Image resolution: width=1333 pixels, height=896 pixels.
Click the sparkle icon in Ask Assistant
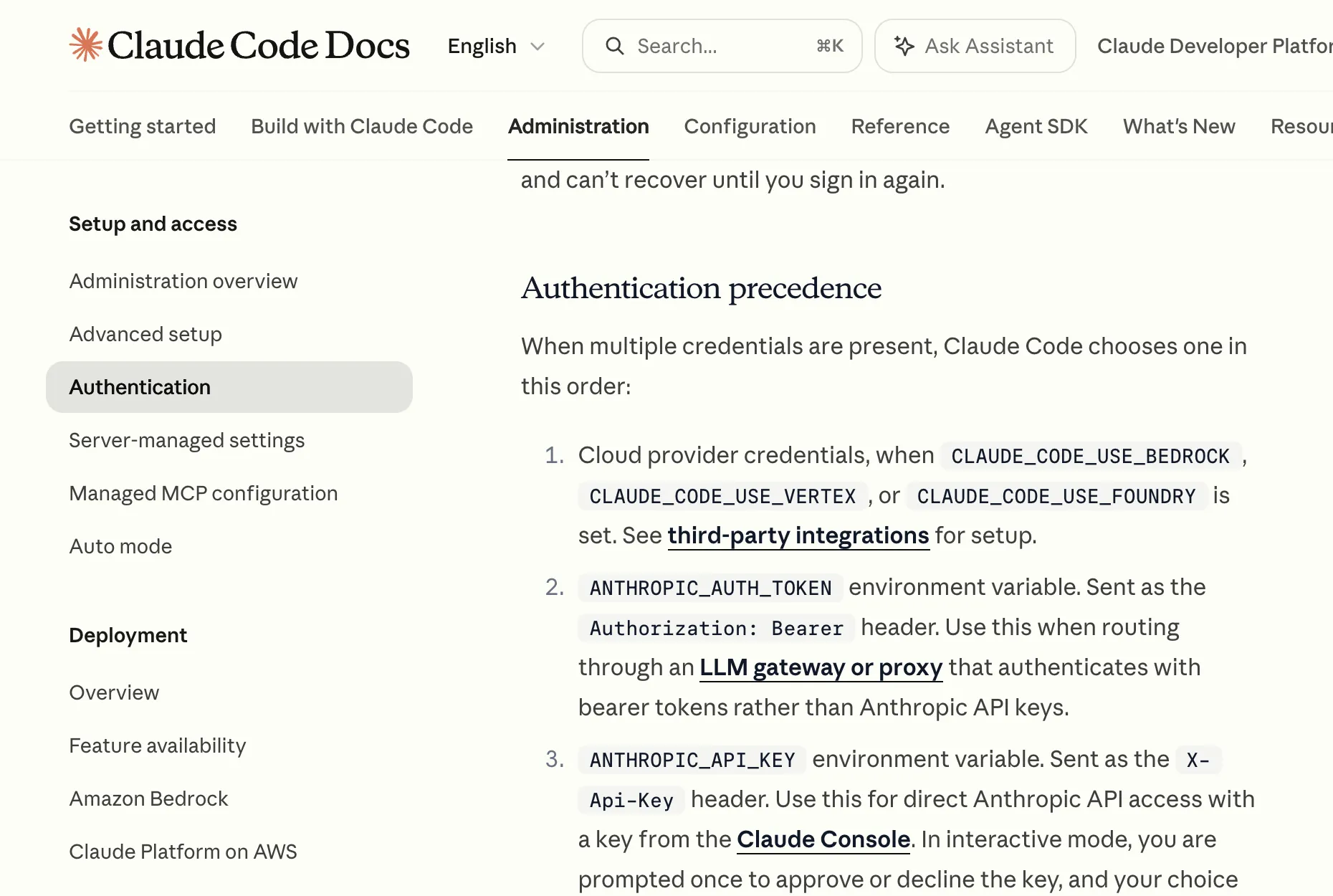click(904, 46)
